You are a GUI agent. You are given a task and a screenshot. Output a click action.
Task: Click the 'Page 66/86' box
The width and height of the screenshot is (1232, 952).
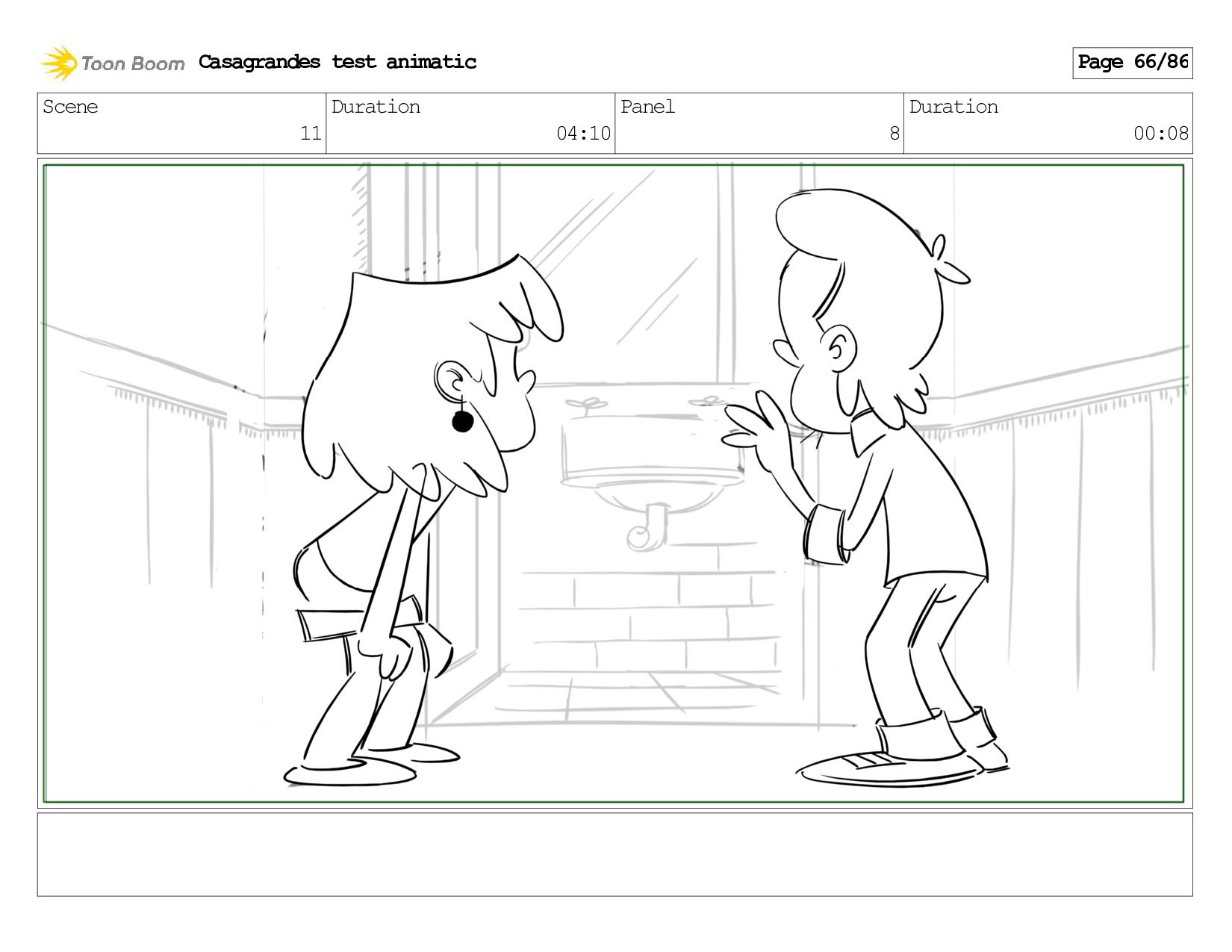(x=1132, y=63)
